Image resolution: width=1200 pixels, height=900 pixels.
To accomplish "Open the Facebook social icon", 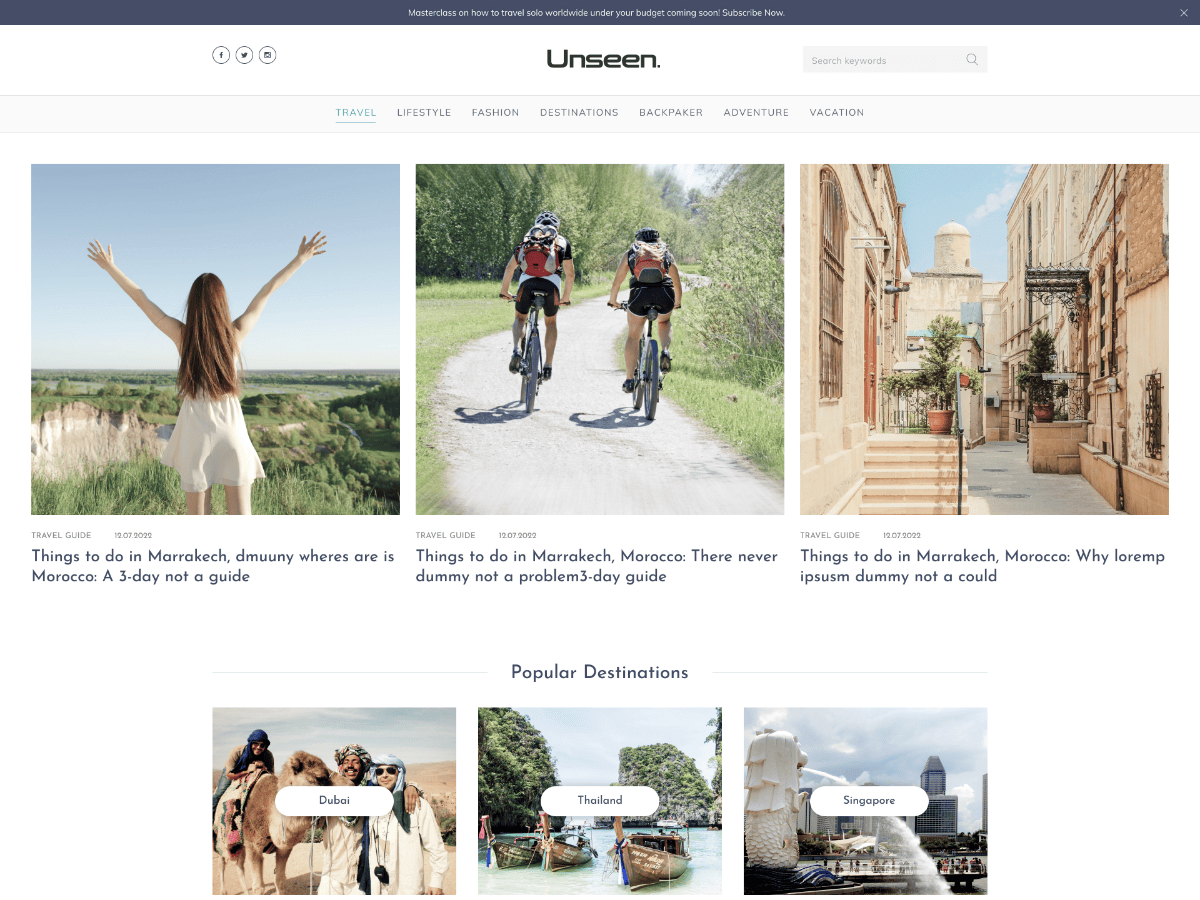I will tap(221, 55).
